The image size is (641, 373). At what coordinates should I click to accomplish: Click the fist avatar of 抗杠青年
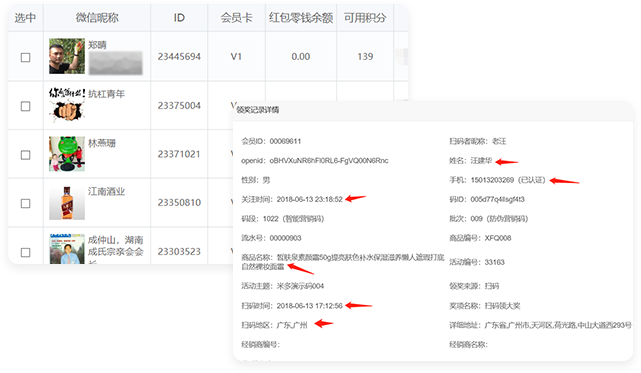(67, 105)
